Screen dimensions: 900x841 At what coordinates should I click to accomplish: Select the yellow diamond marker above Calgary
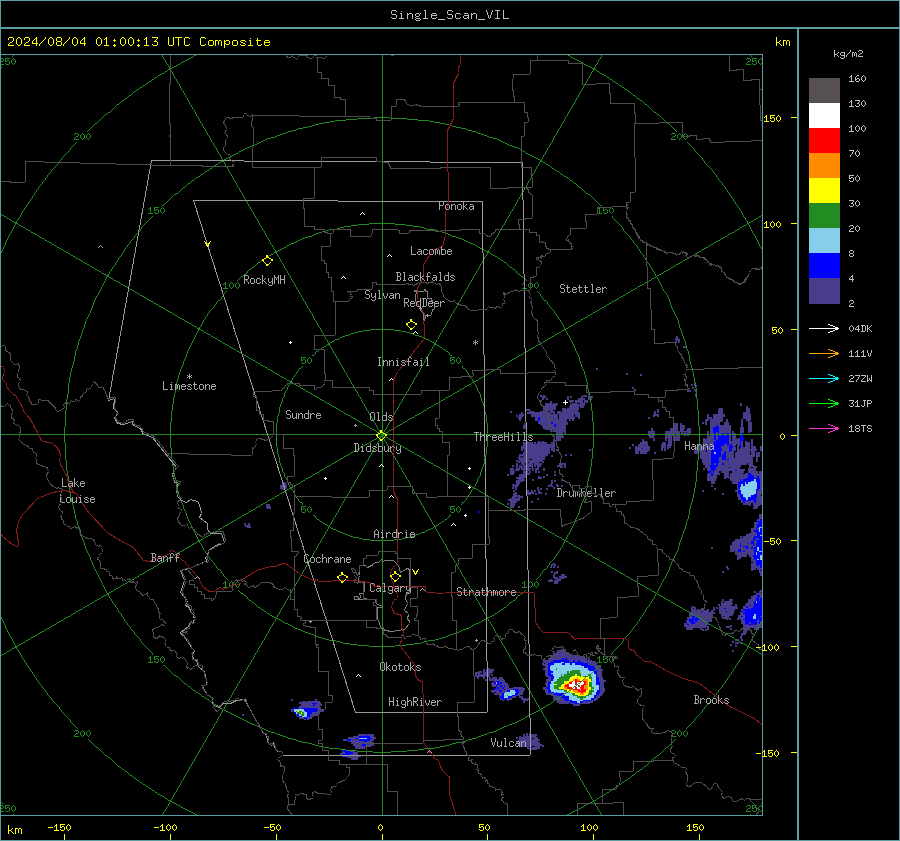tap(395, 576)
